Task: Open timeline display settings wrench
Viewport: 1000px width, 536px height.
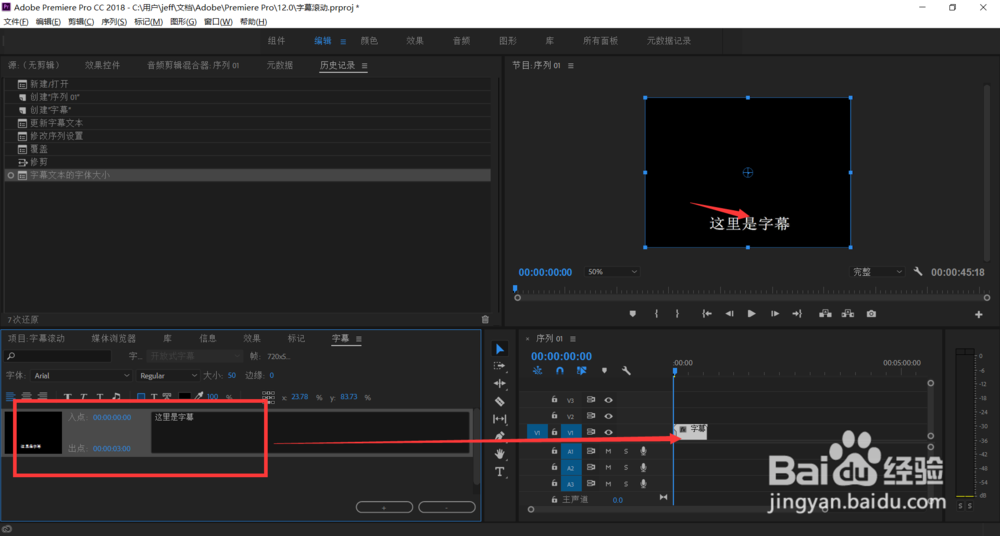Action: click(626, 370)
